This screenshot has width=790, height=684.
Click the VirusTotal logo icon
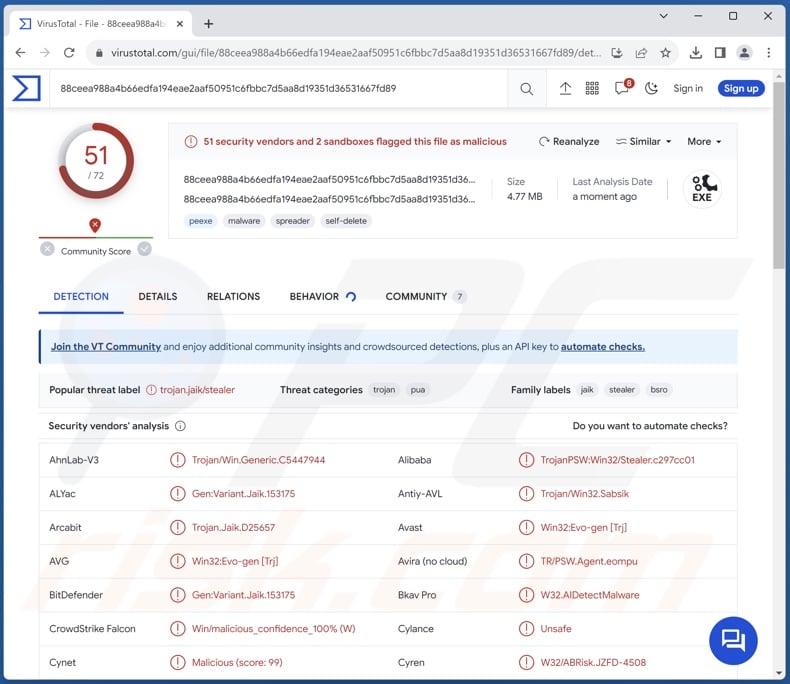click(26, 88)
